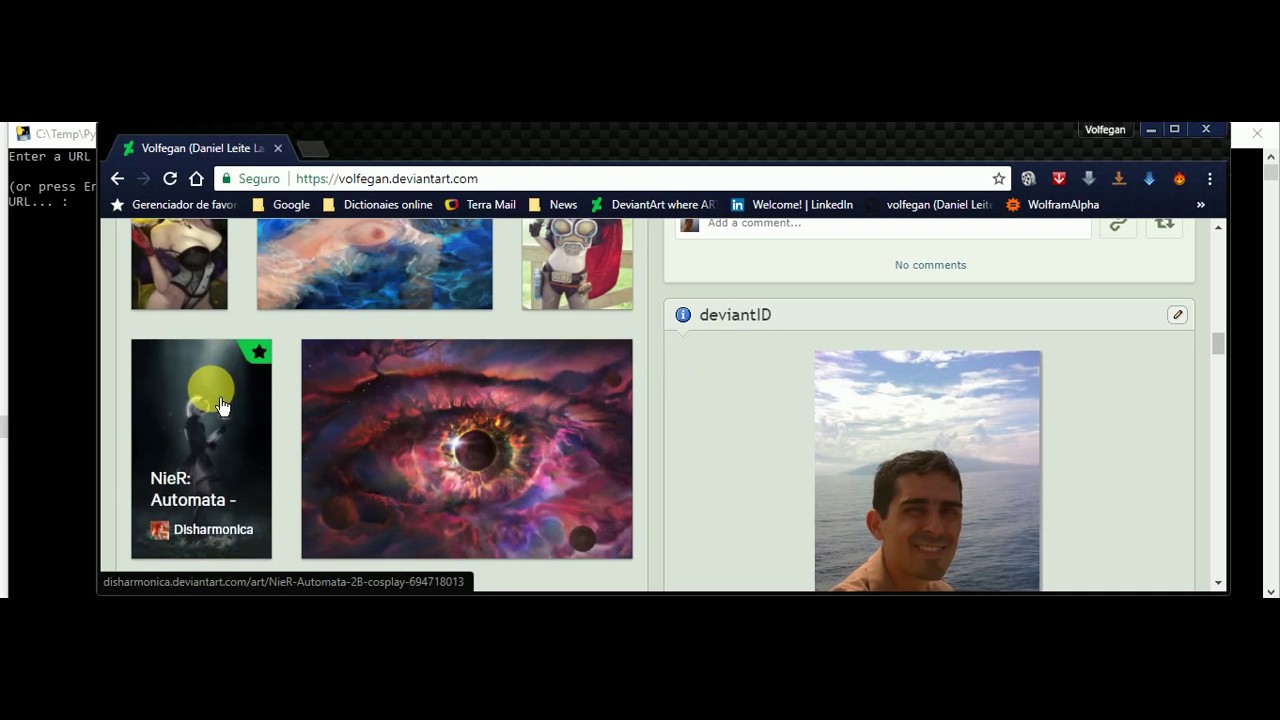
Task: Open the Terra Mail bookmark
Action: pyautogui.click(x=480, y=205)
